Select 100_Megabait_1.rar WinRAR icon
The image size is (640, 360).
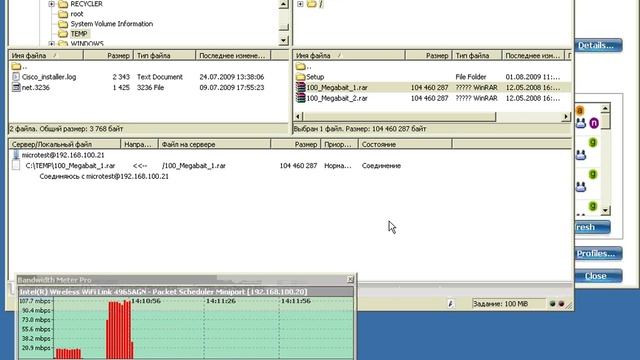(x=301, y=87)
